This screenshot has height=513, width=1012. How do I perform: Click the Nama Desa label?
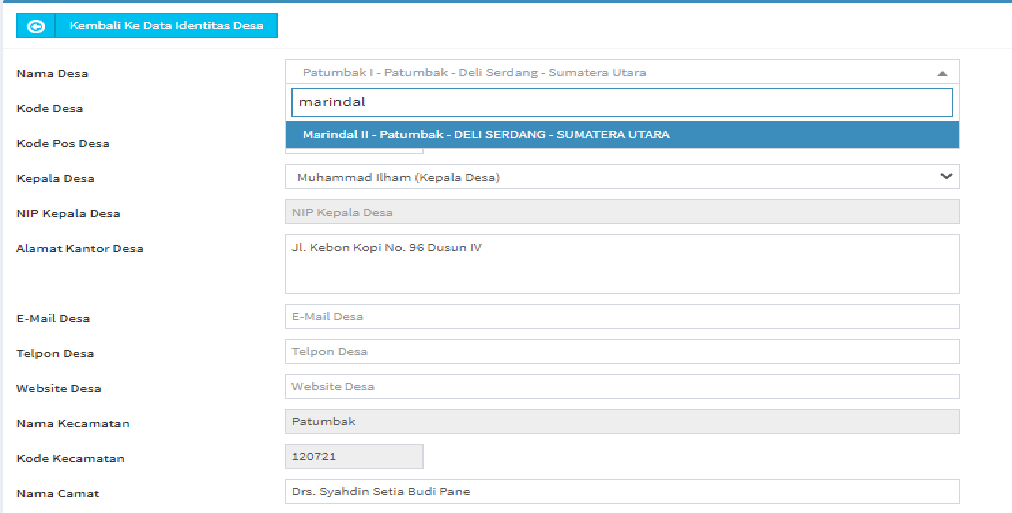coord(52,74)
